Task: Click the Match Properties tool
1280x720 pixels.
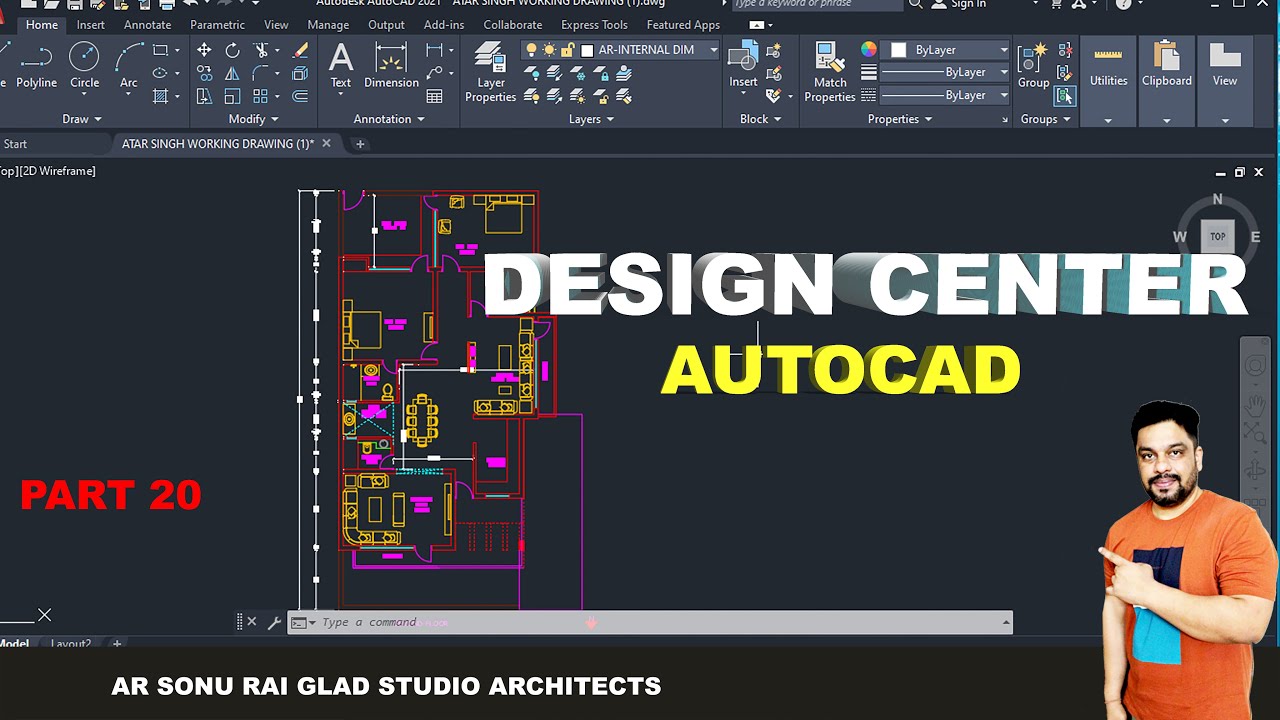Action: (830, 72)
